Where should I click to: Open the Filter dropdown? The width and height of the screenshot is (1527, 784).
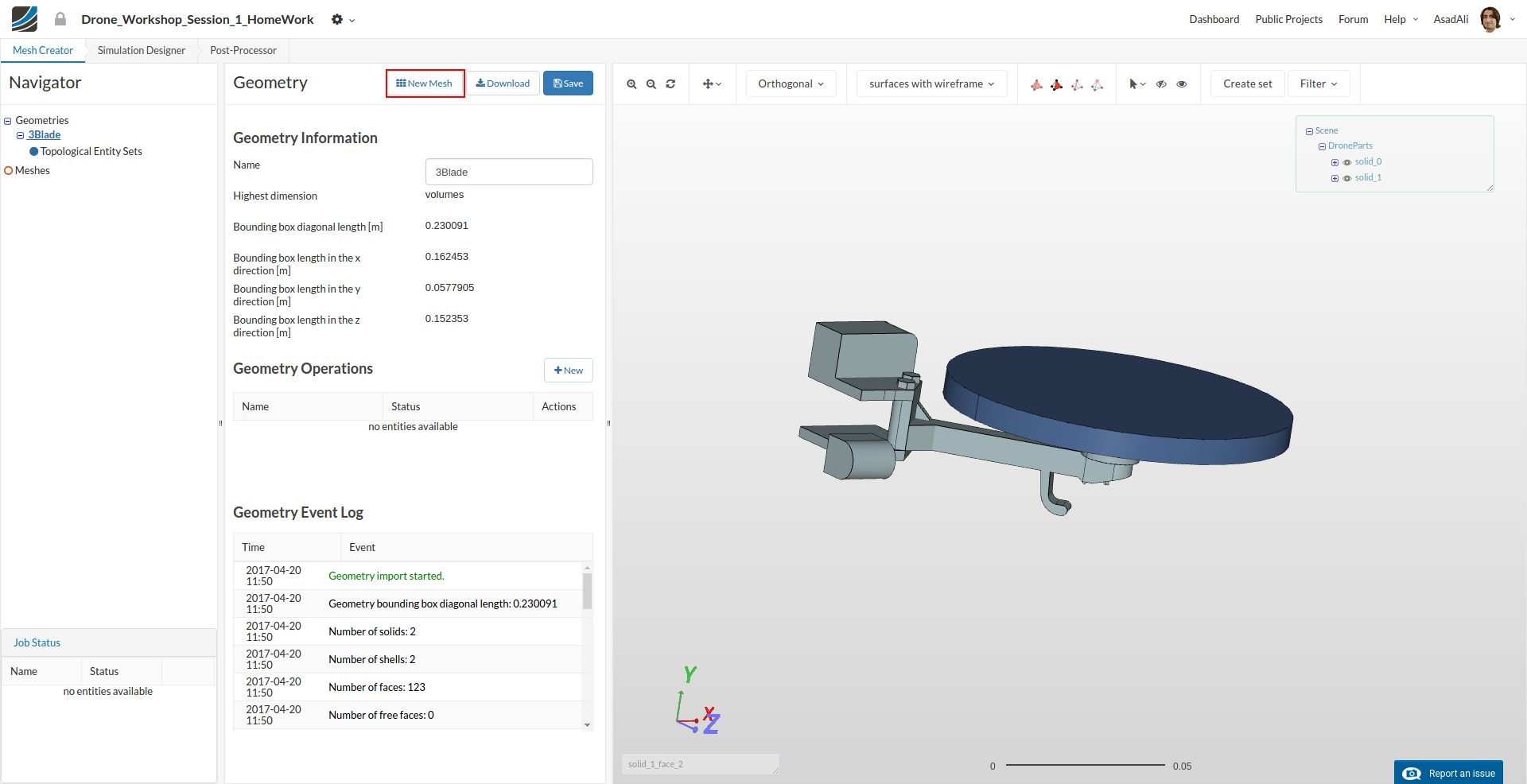(1318, 83)
